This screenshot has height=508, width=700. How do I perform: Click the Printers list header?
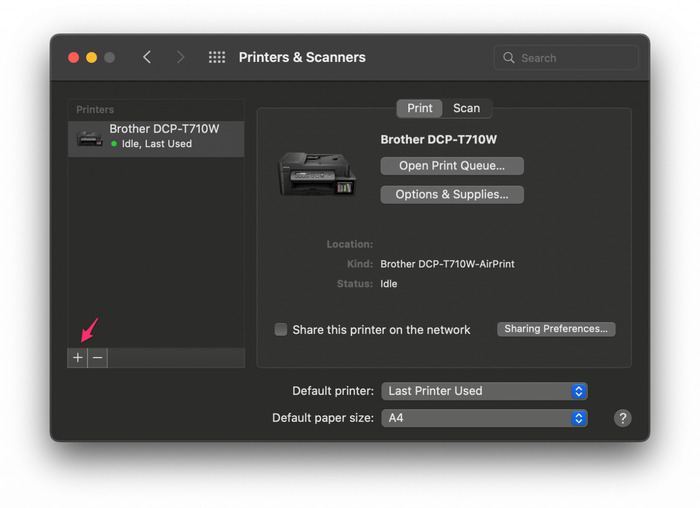tap(95, 109)
